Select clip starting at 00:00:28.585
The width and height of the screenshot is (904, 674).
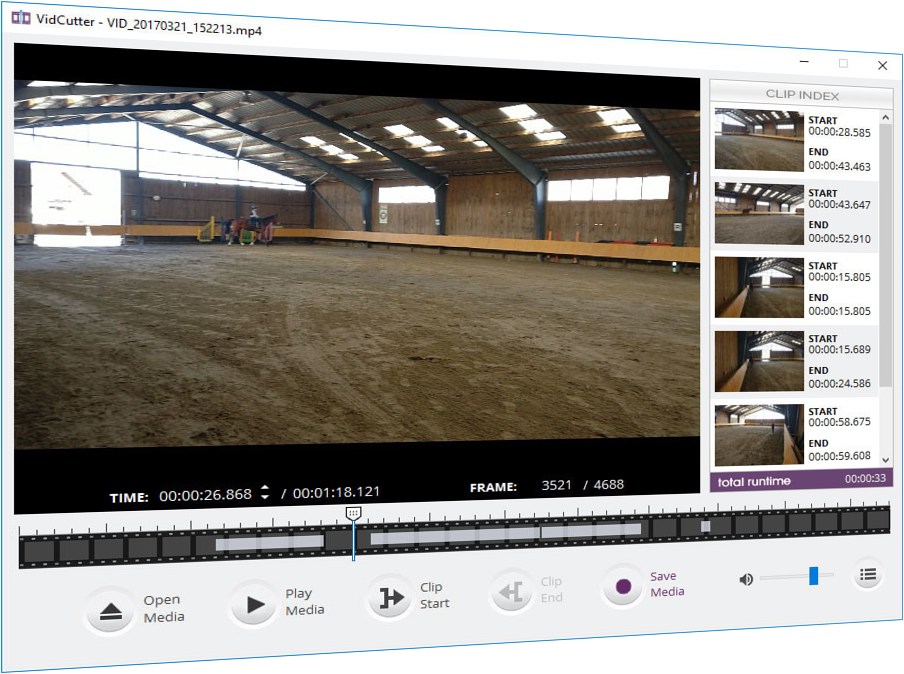[794, 140]
